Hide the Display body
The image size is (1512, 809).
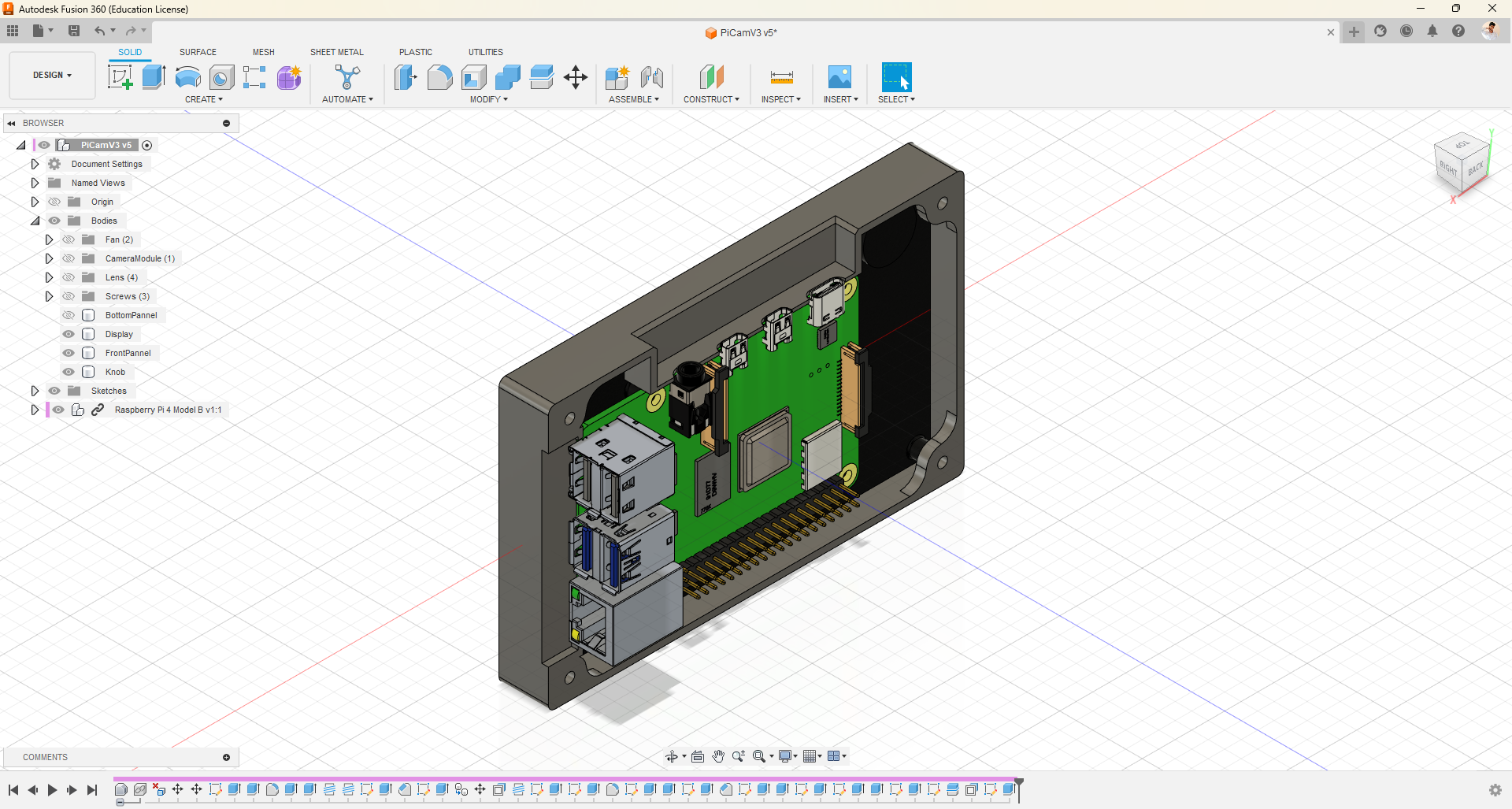coord(69,334)
